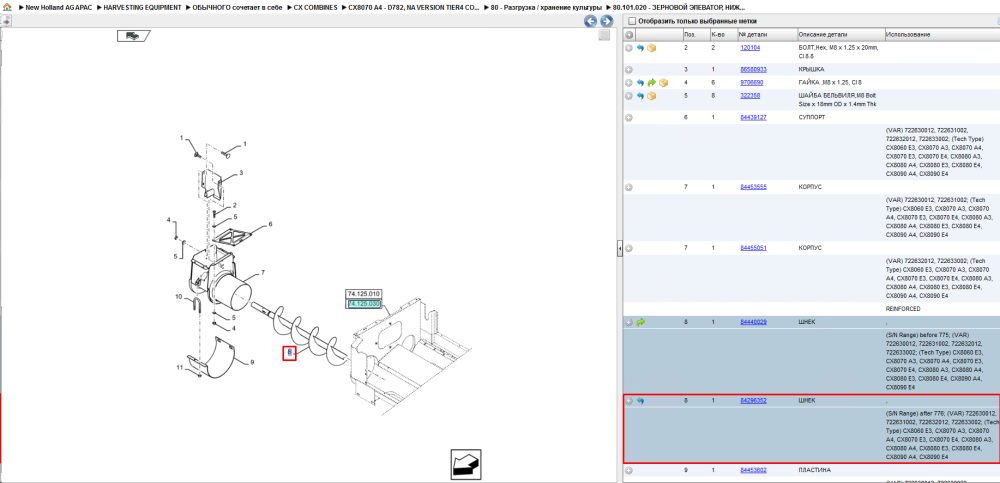Open part number link 84440029
The height and width of the screenshot is (483, 1000).
753,322
